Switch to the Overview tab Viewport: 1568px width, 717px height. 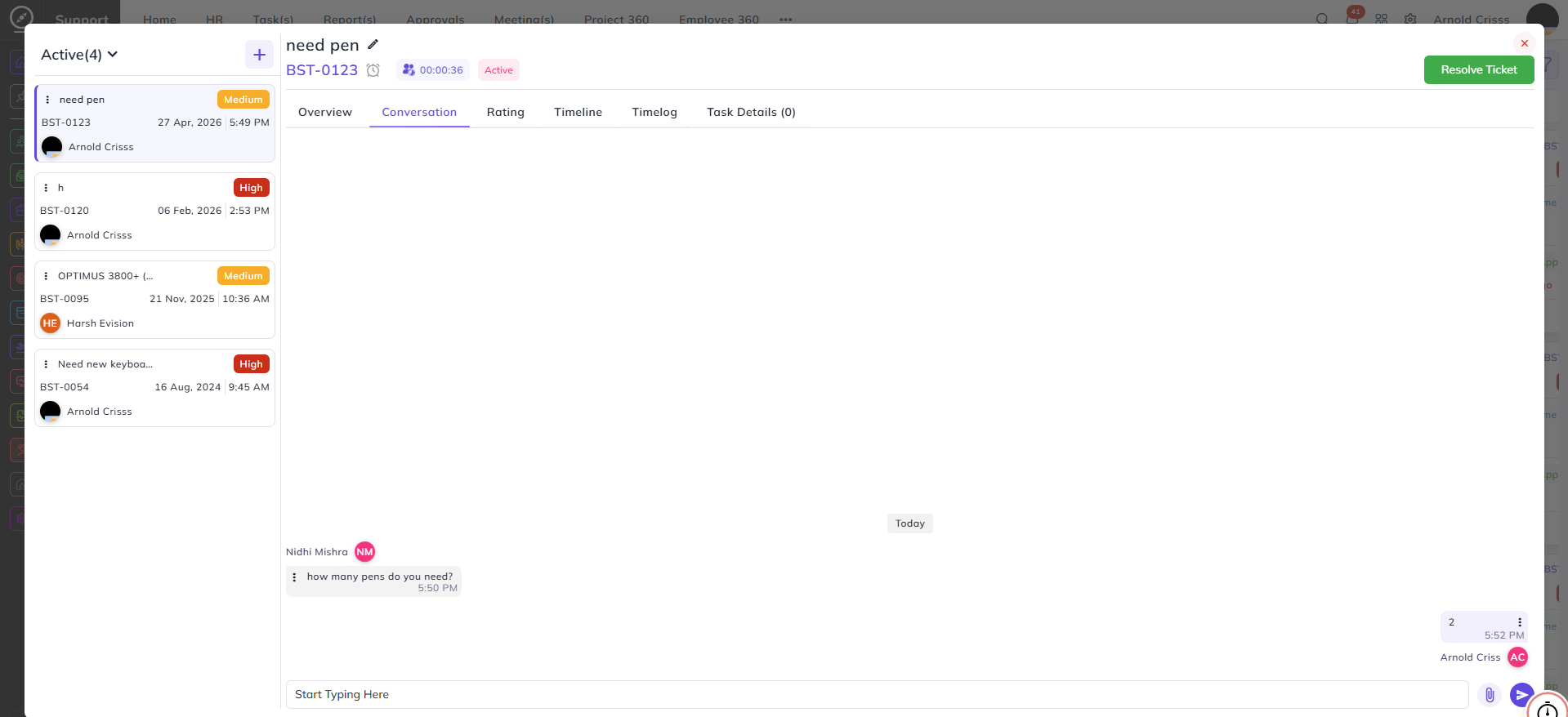pos(325,112)
